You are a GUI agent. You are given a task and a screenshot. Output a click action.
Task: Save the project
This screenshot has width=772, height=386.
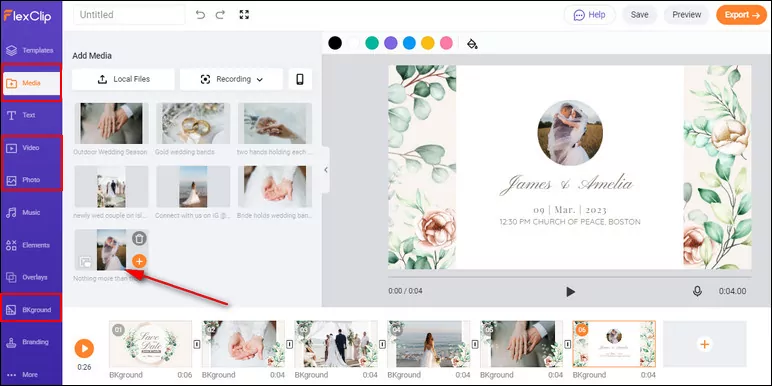[x=639, y=15]
